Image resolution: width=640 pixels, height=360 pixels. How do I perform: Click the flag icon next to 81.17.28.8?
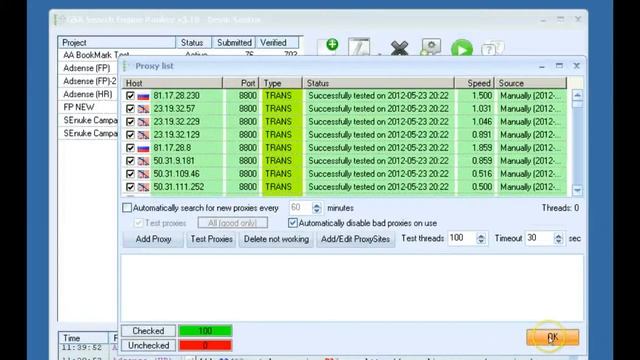(x=143, y=148)
